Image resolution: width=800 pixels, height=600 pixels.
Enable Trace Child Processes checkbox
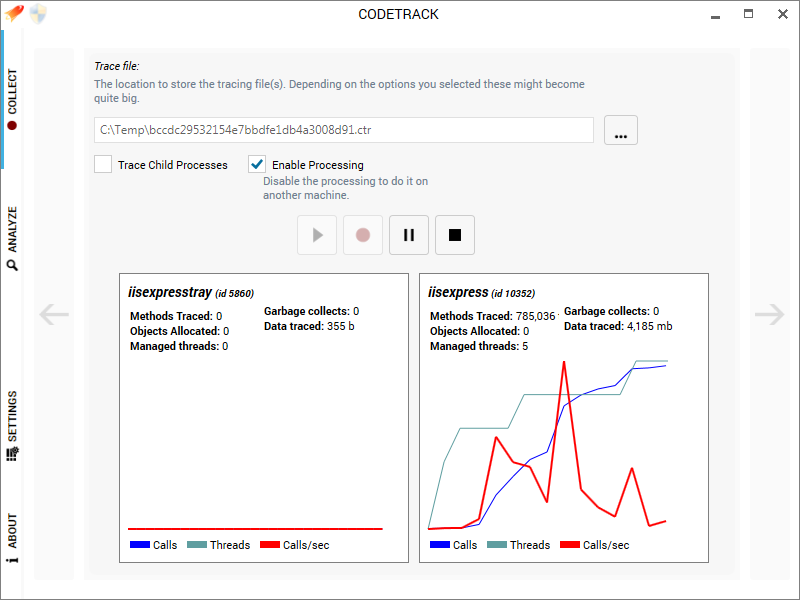[x=103, y=164]
